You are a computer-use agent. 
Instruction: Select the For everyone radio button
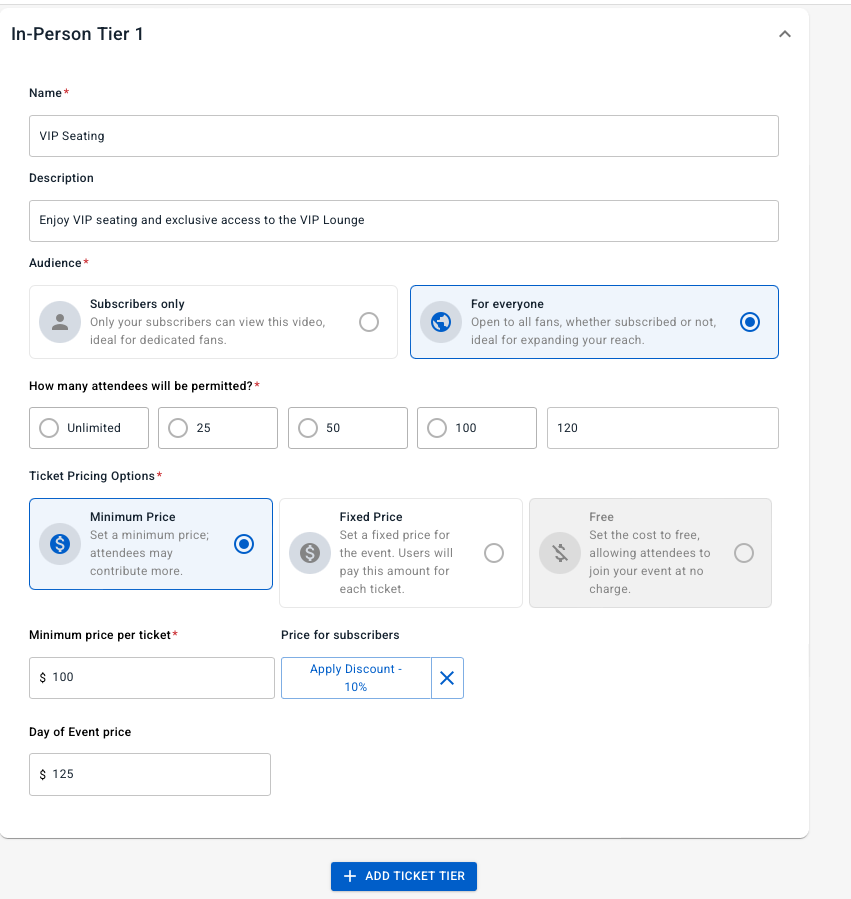(749, 322)
